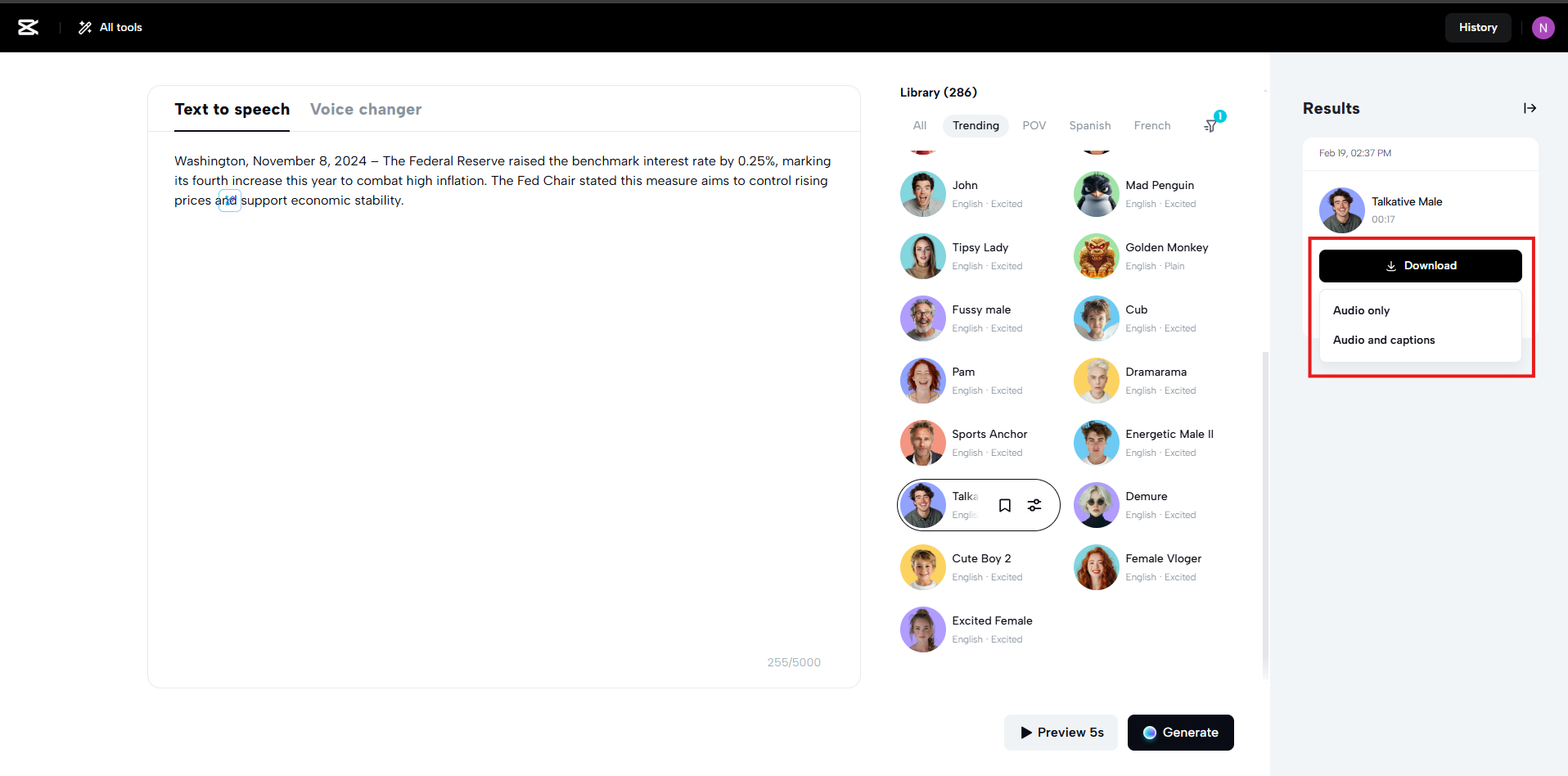This screenshot has height=776, width=1568.
Task: Click the voice library scrollbar
Action: (x=1265, y=516)
